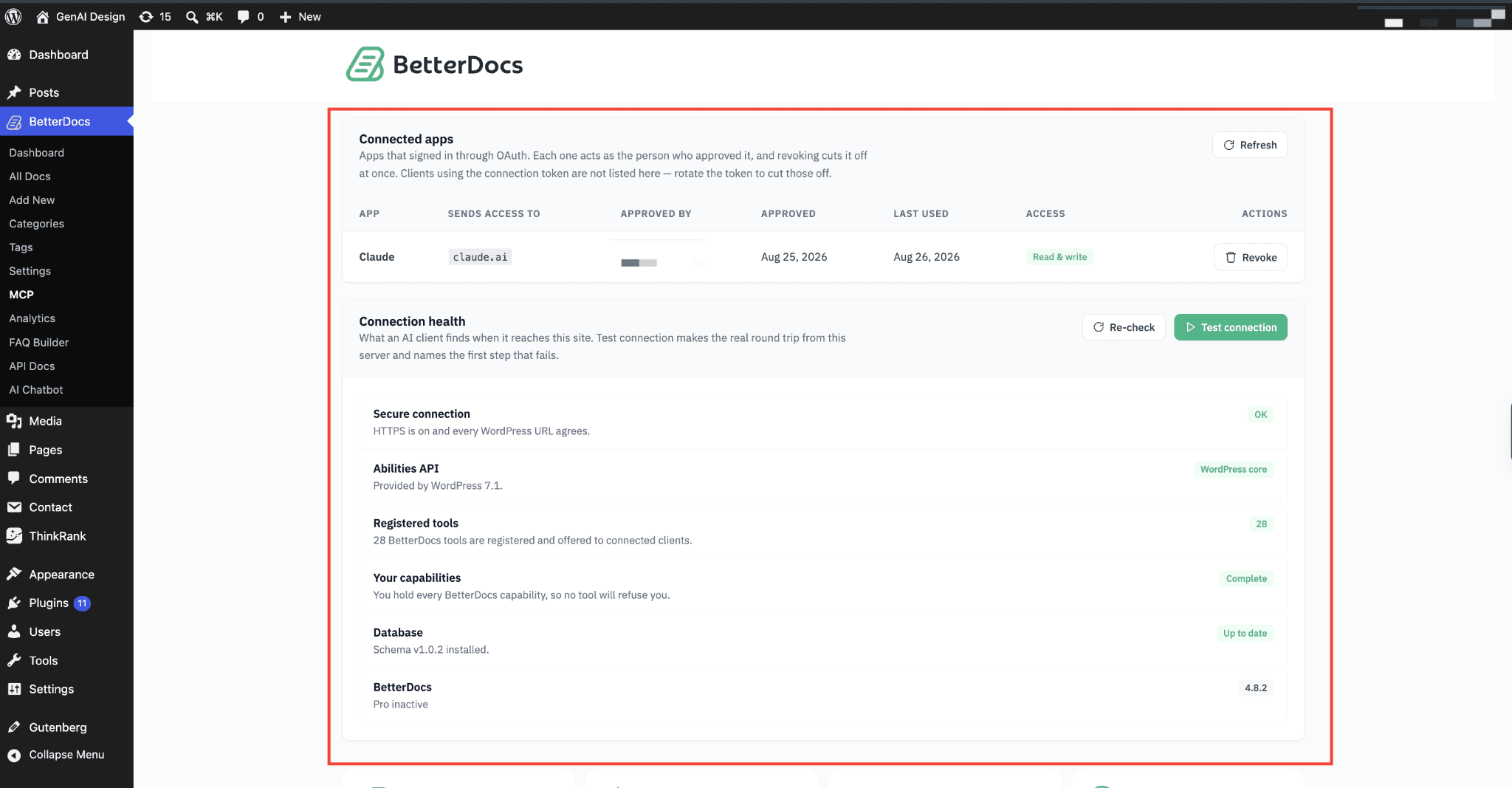This screenshot has width=1512, height=788.
Task: Open the GenAI Design site home icon
Action: (42, 16)
